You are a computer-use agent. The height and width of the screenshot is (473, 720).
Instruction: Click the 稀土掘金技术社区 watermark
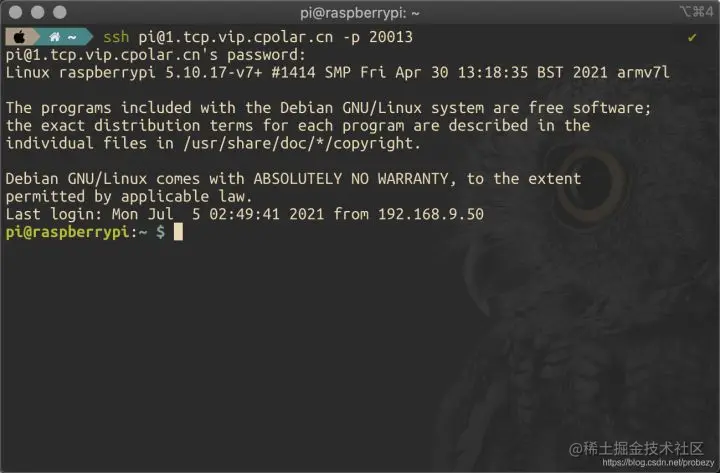(636, 448)
